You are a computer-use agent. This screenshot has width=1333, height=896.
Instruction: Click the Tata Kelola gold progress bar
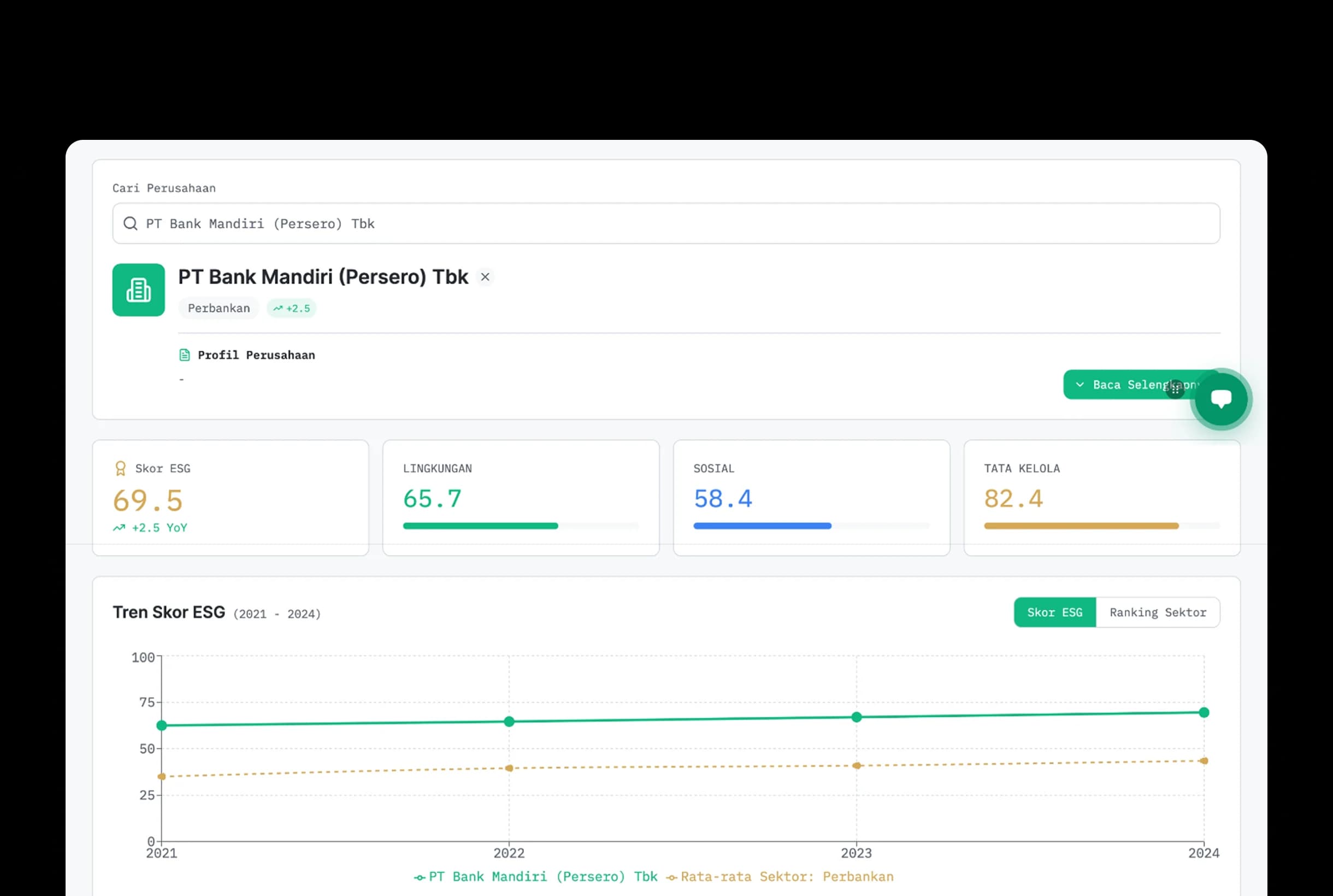pos(1081,526)
